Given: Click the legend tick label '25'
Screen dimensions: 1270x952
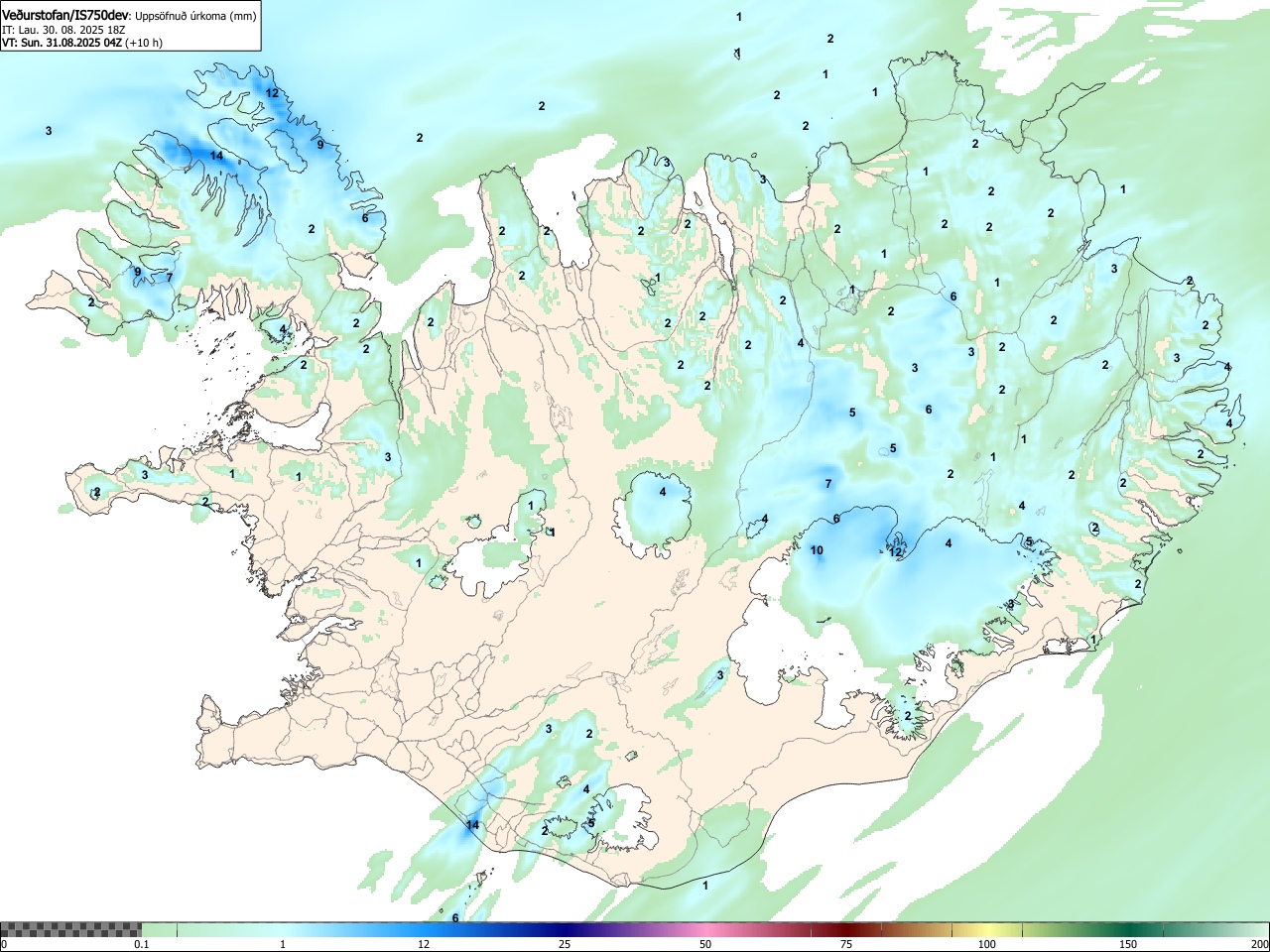Looking at the screenshot, I should pos(565,944).
